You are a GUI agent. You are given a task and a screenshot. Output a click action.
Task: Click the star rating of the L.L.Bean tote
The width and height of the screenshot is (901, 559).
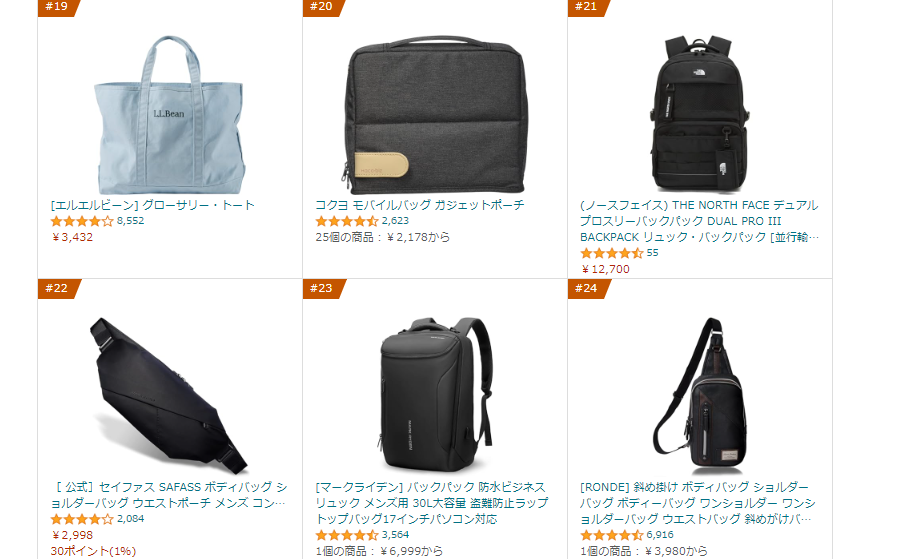click(82, 221)
